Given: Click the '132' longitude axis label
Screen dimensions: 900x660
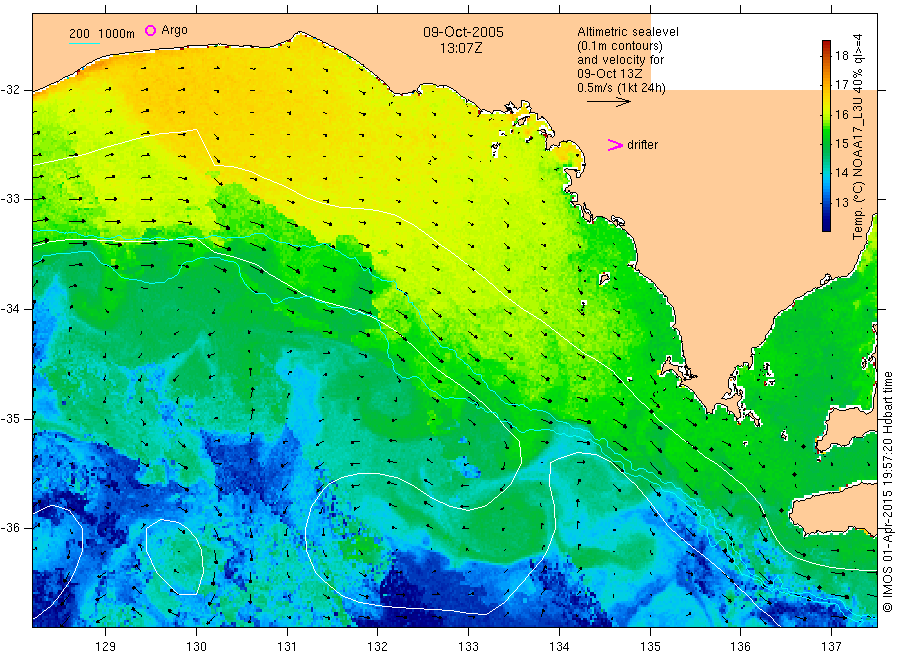Looking at the screenshot, I should [x=378, y=646].
